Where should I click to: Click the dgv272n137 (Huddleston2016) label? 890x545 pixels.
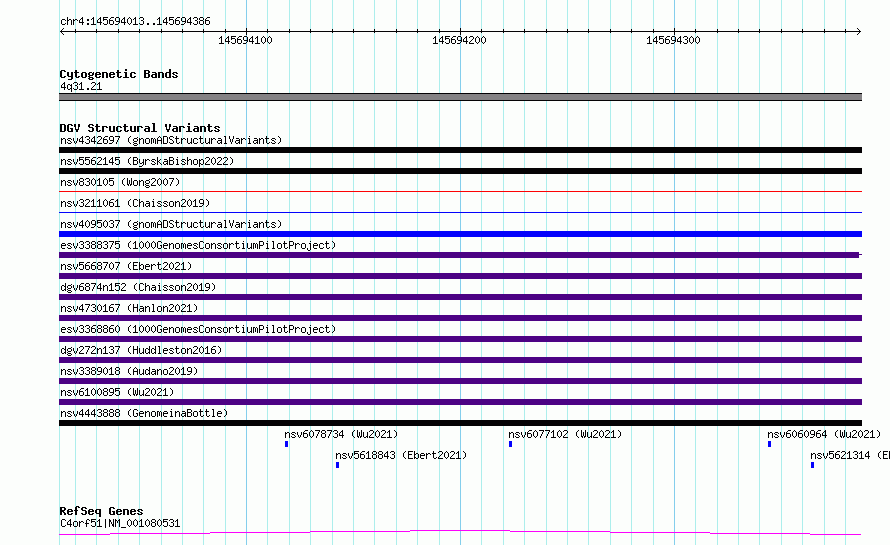[x=141, y=350]
